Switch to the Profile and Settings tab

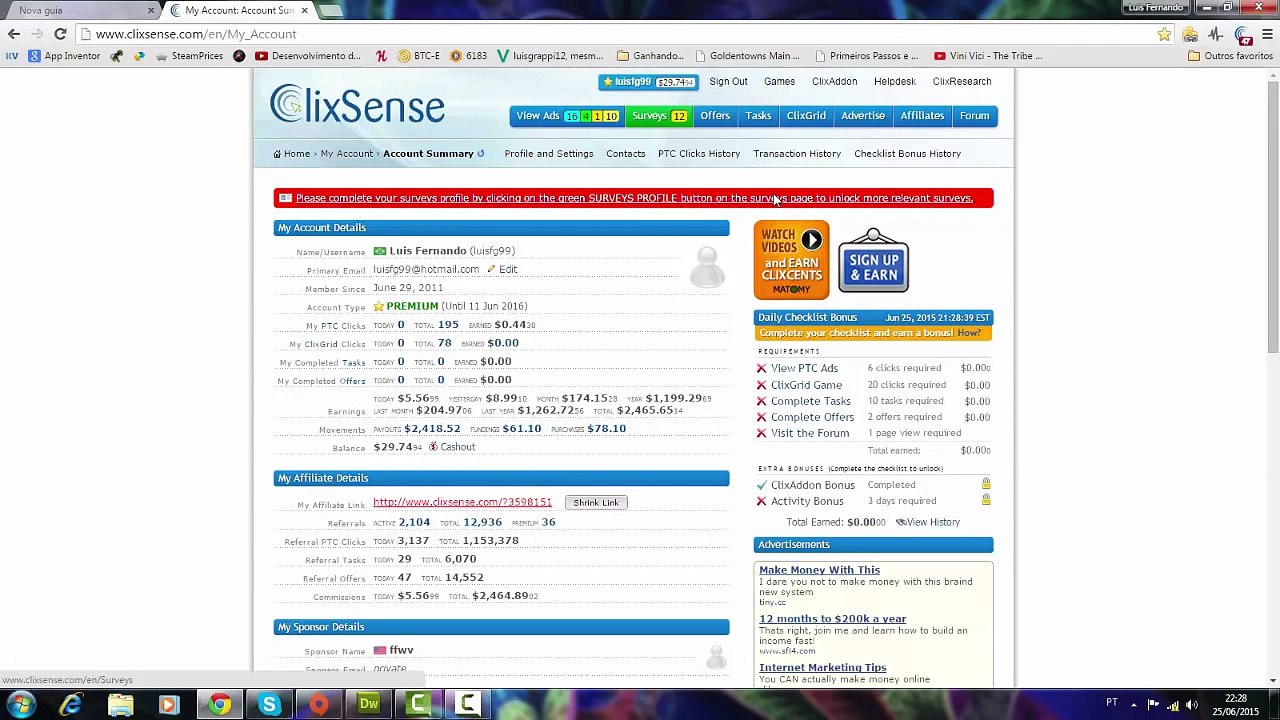pos(549,154)
